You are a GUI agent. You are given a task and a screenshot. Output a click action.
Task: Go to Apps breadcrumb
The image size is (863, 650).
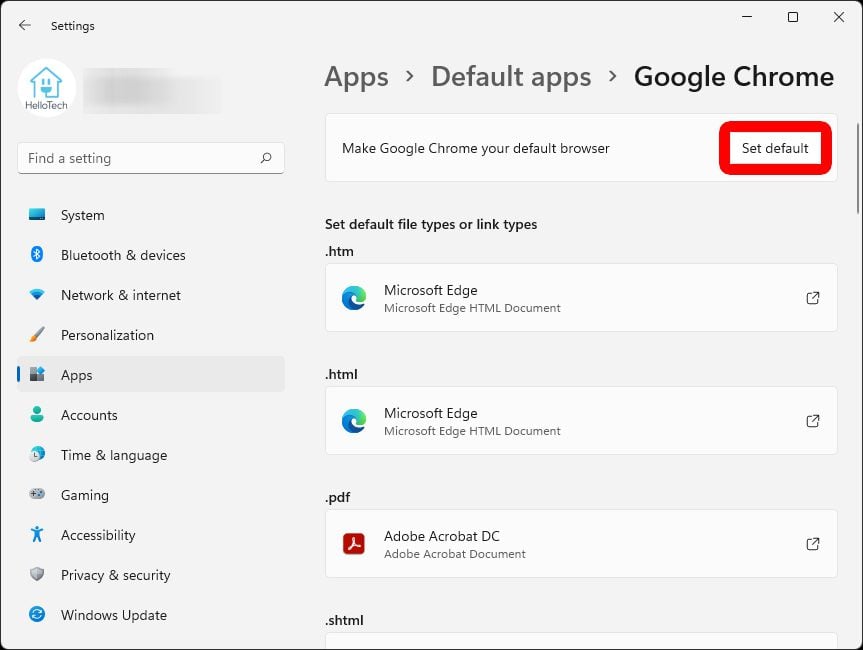point(357,77)
